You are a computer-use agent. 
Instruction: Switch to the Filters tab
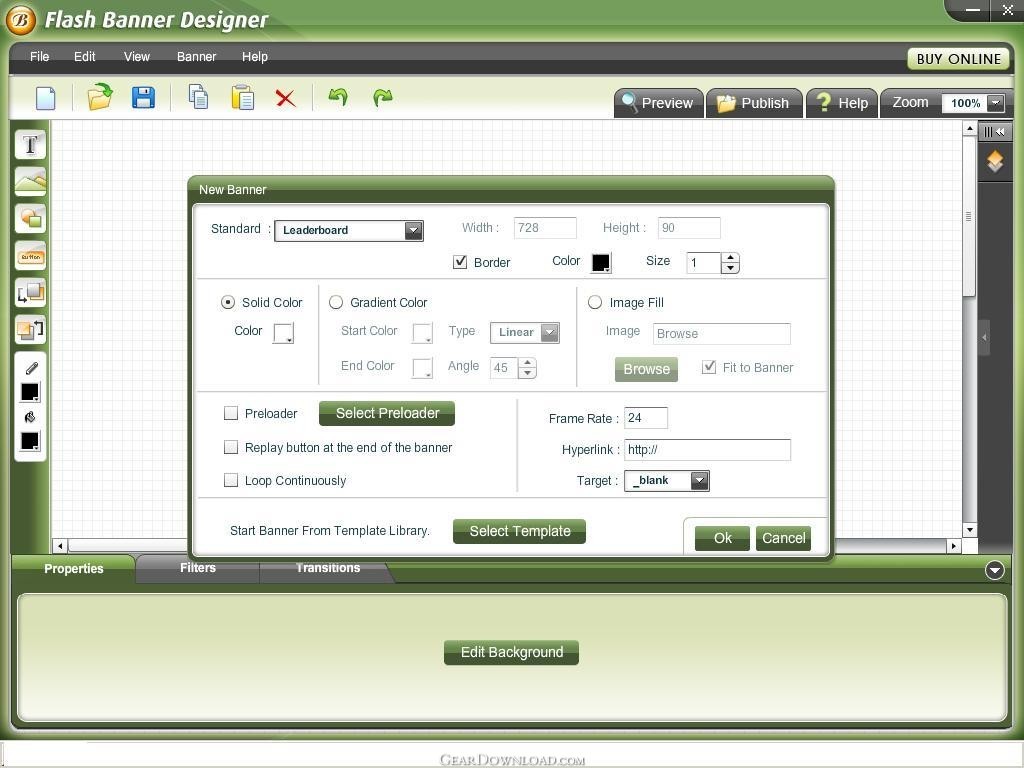pyautogui.click(x=198, y=568)
